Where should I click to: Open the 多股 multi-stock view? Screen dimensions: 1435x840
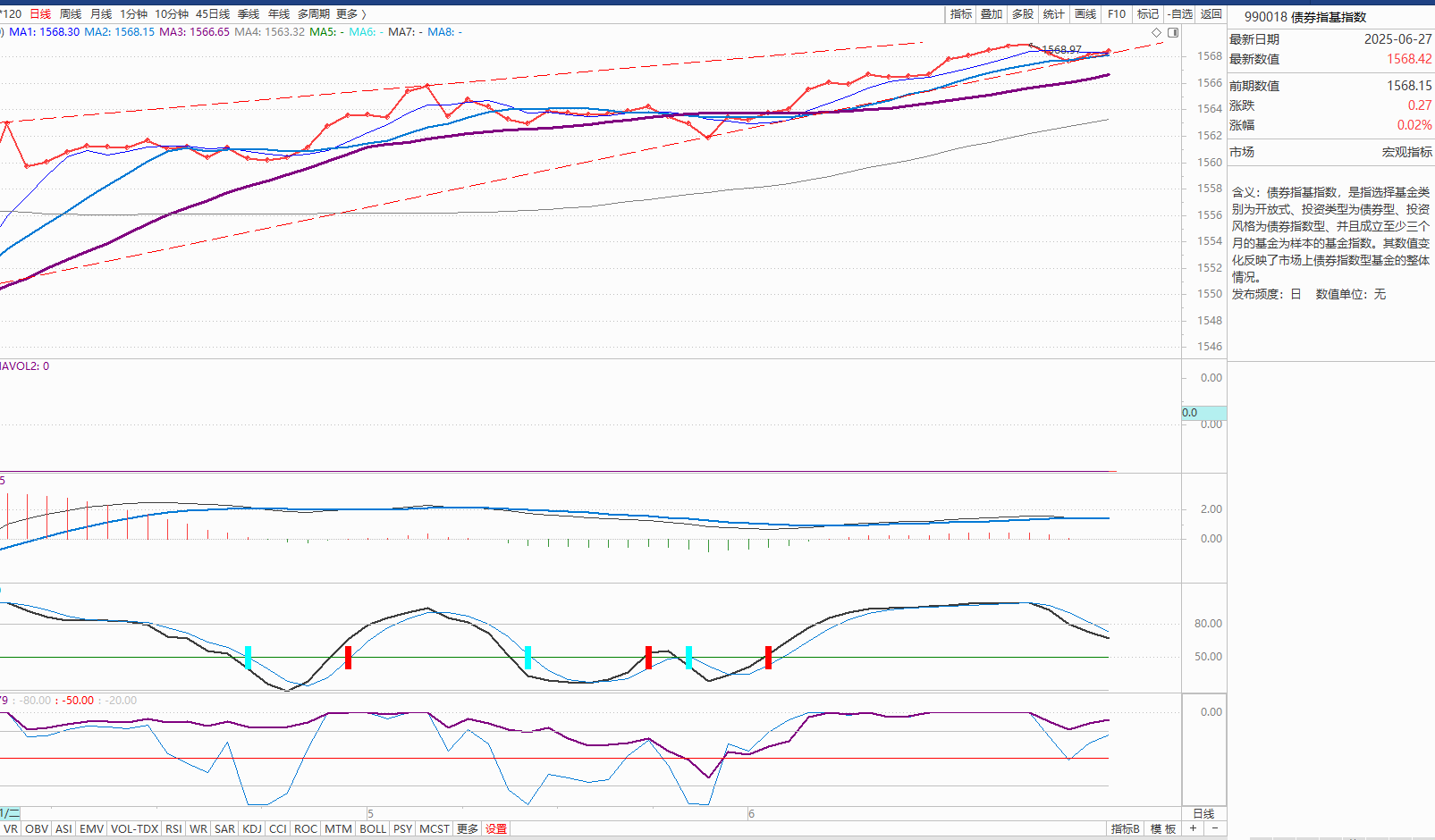1023,14
